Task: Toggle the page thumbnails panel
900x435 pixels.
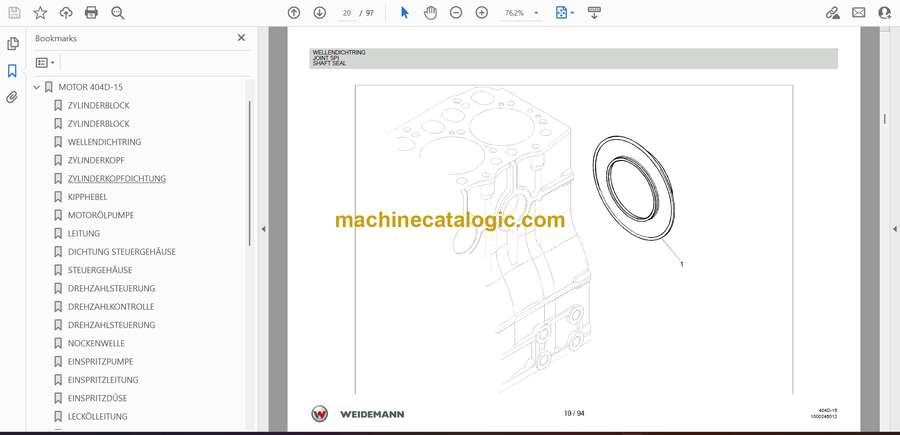Action: (13, 44)
